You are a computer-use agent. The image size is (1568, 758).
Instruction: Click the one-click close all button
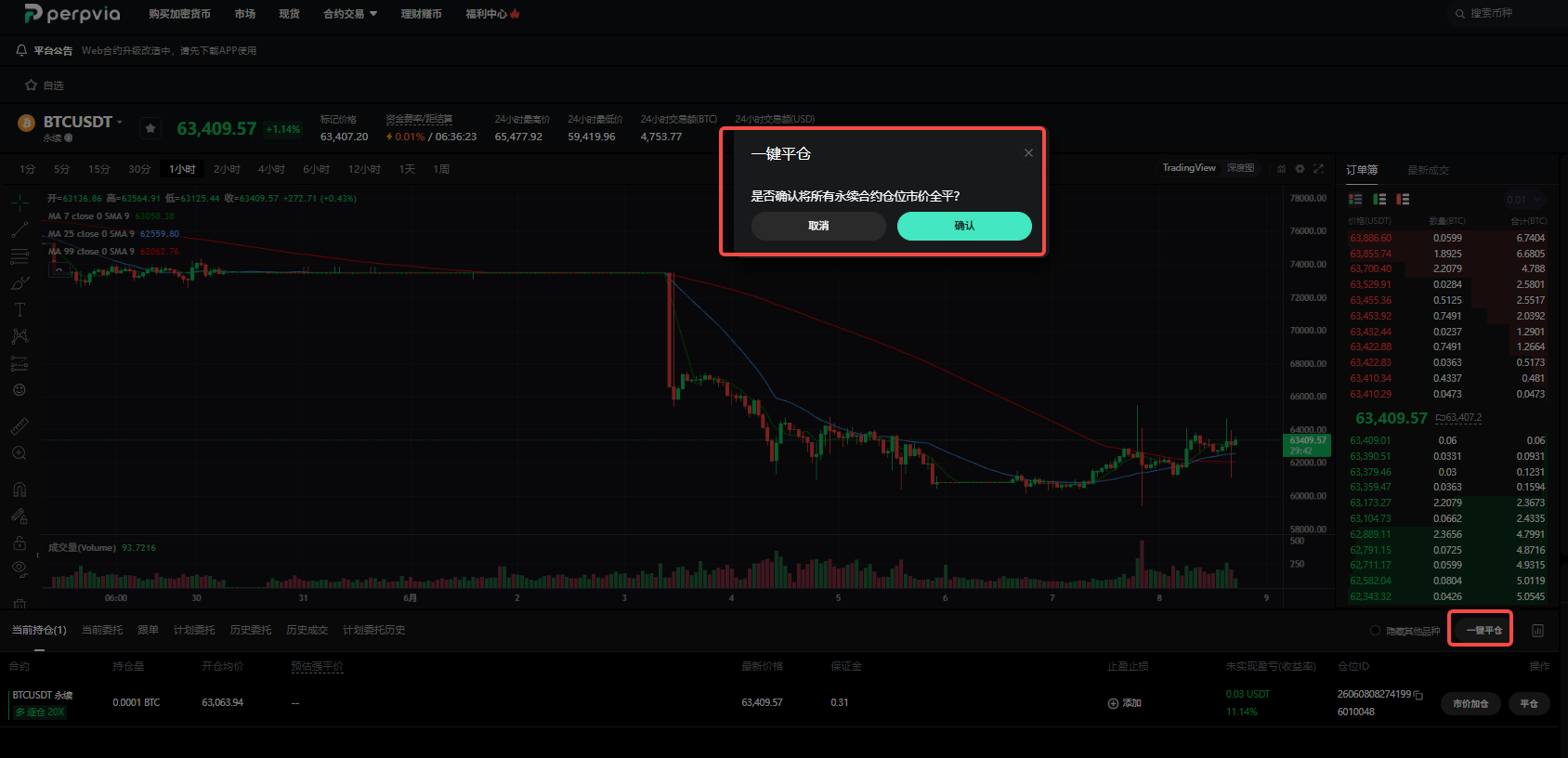1483,630
